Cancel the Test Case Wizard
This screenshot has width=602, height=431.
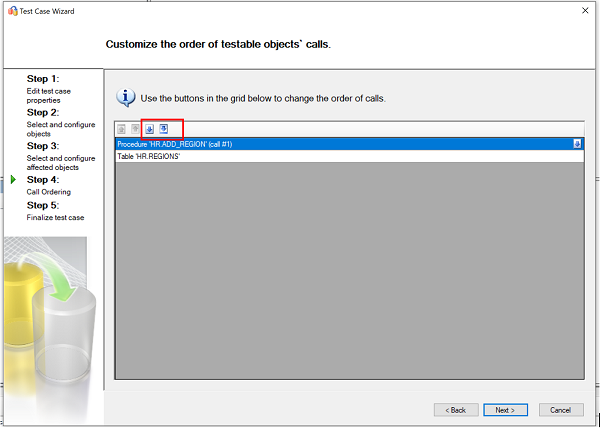tap(561, 410)
